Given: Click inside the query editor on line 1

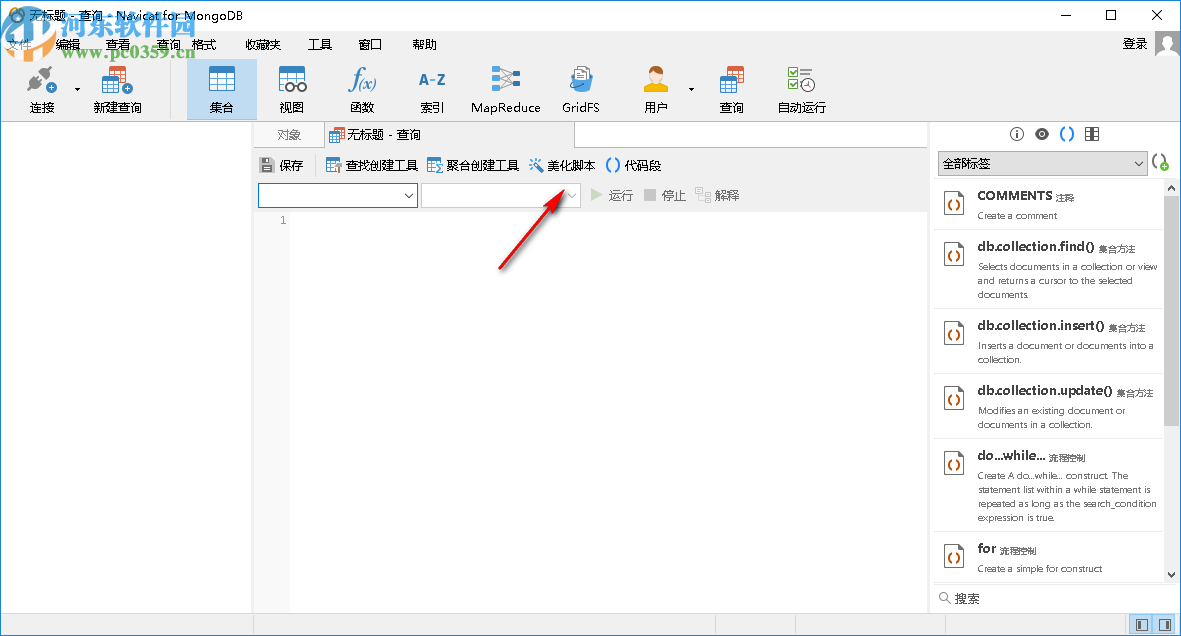Looking at the screenshot, I should coord(608,221).
